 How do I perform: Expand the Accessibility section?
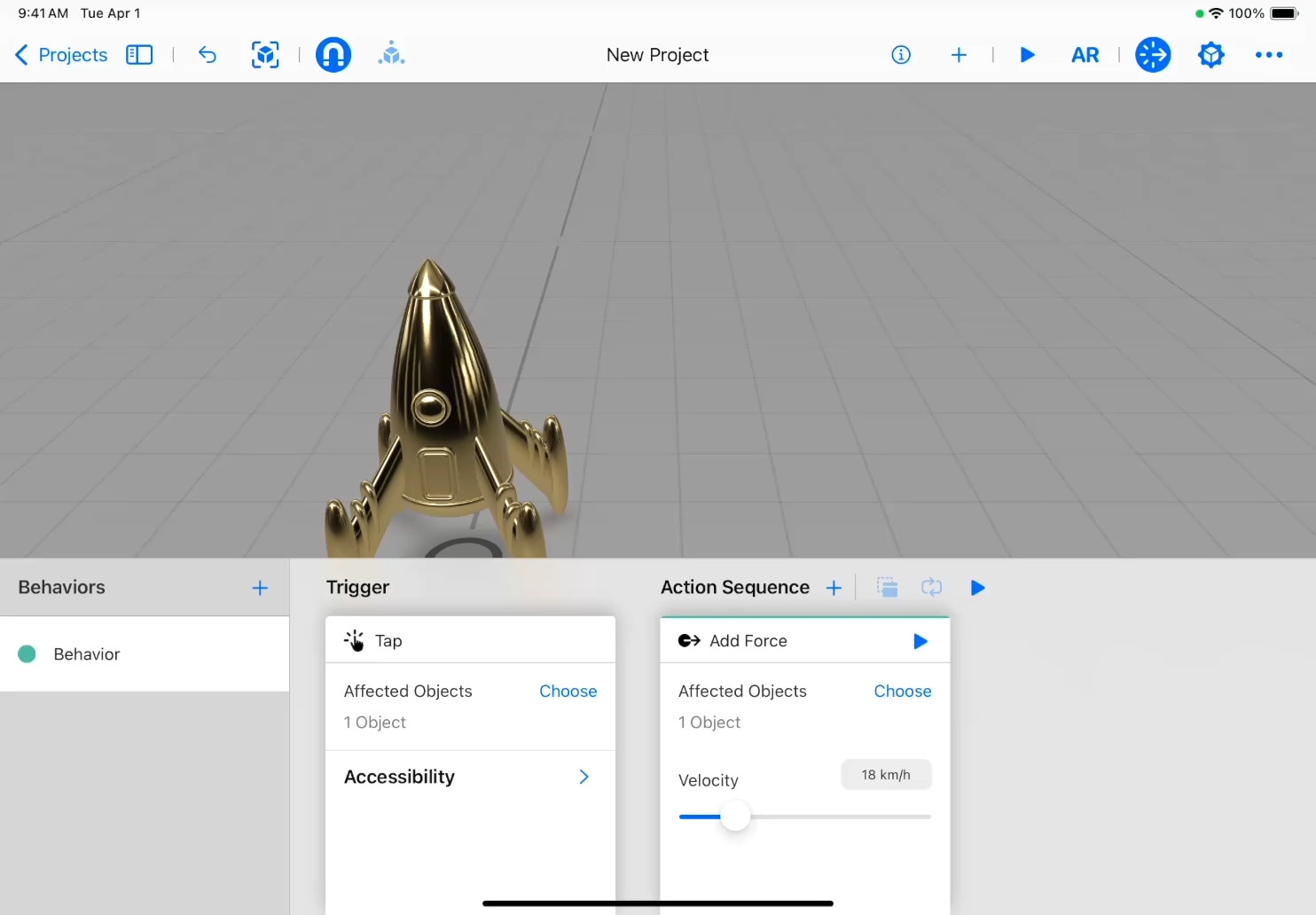(x=584, y=777)
